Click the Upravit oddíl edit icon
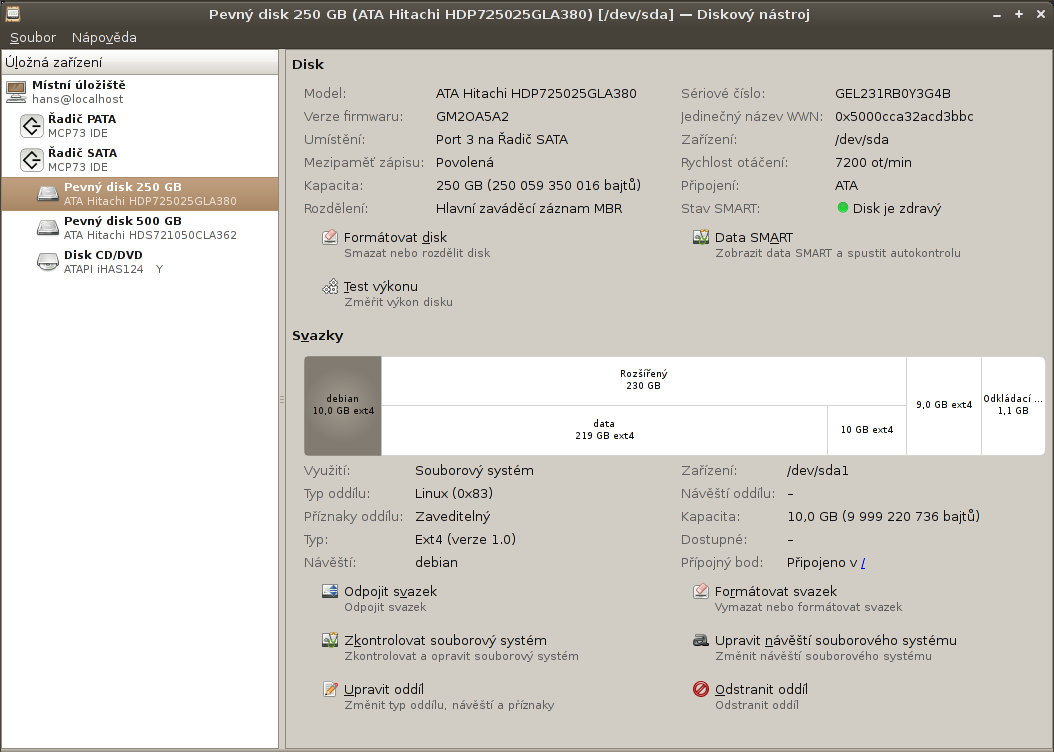 330,690
